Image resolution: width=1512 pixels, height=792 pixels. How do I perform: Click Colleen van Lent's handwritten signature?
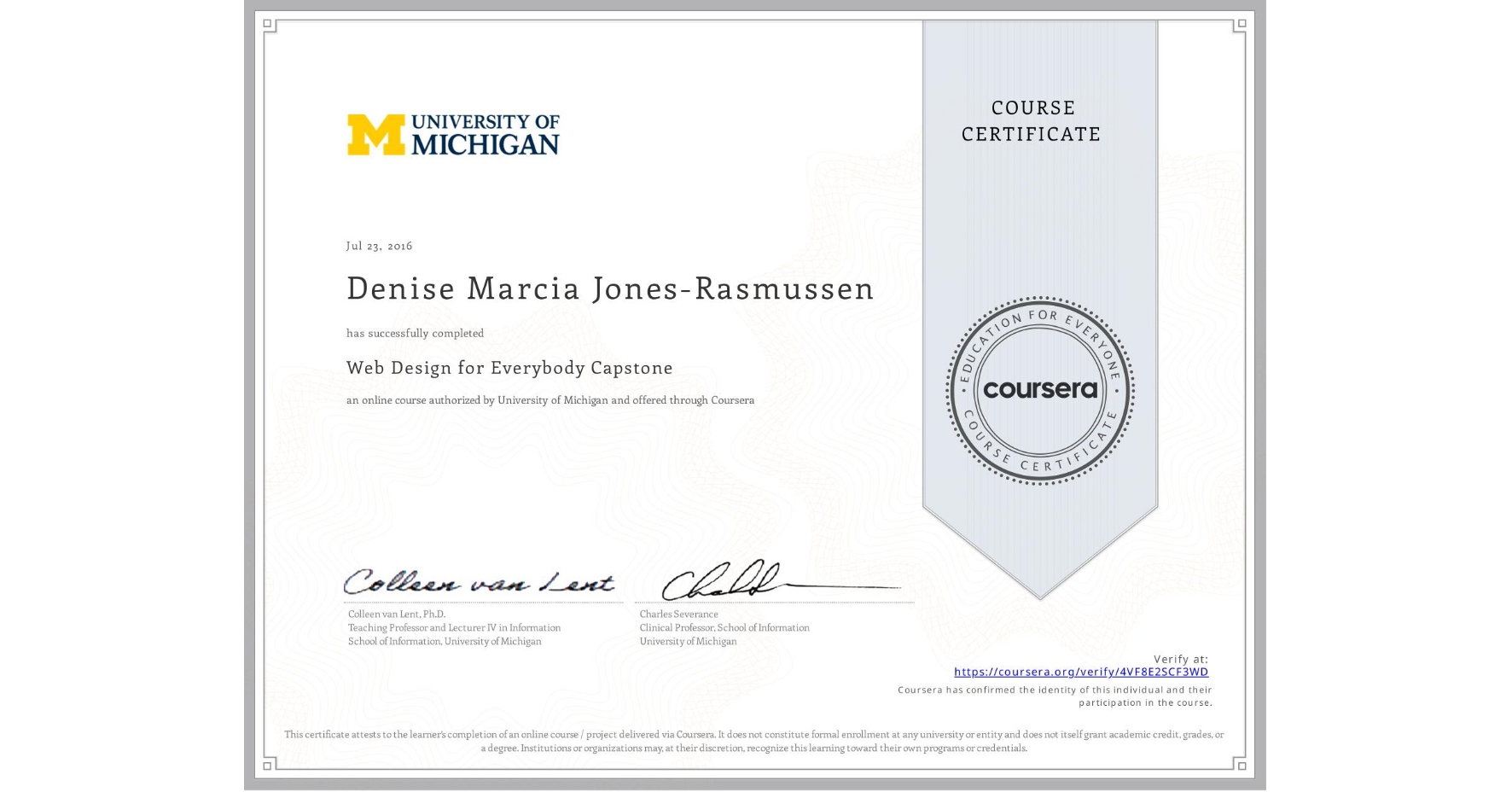(479, 582)
